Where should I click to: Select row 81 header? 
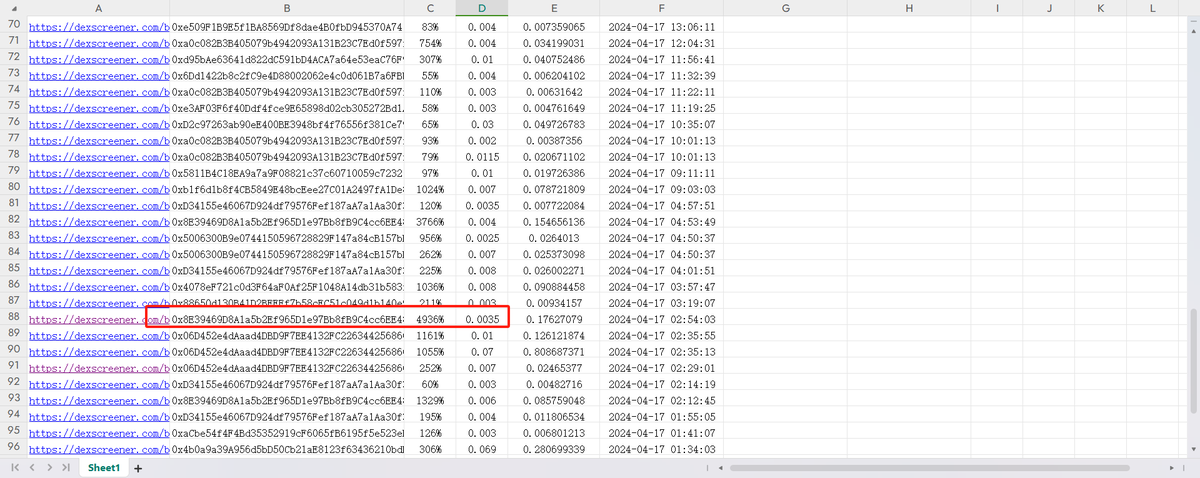click(14, 204)
